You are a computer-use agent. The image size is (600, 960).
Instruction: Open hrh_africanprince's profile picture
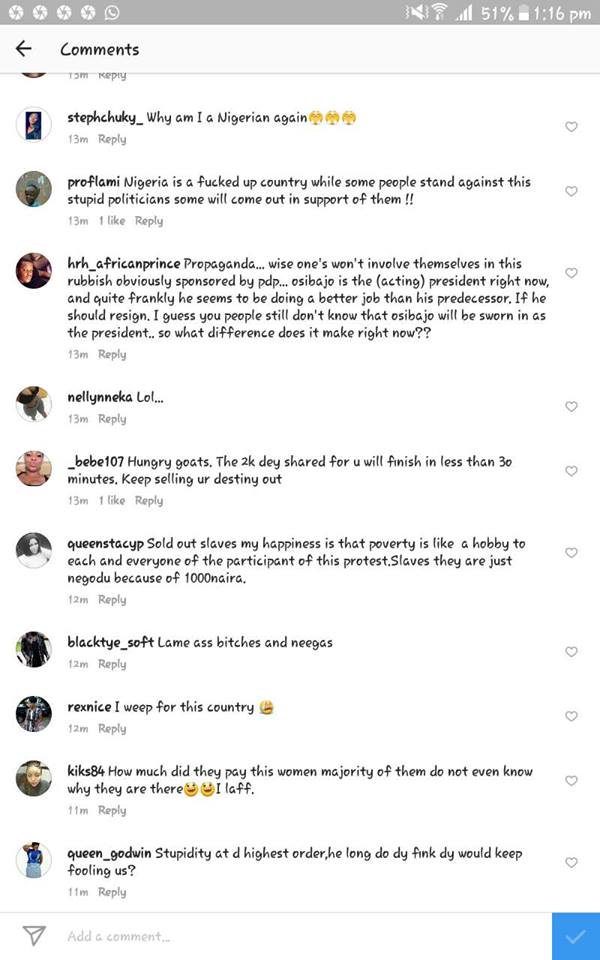pos(34,271)
